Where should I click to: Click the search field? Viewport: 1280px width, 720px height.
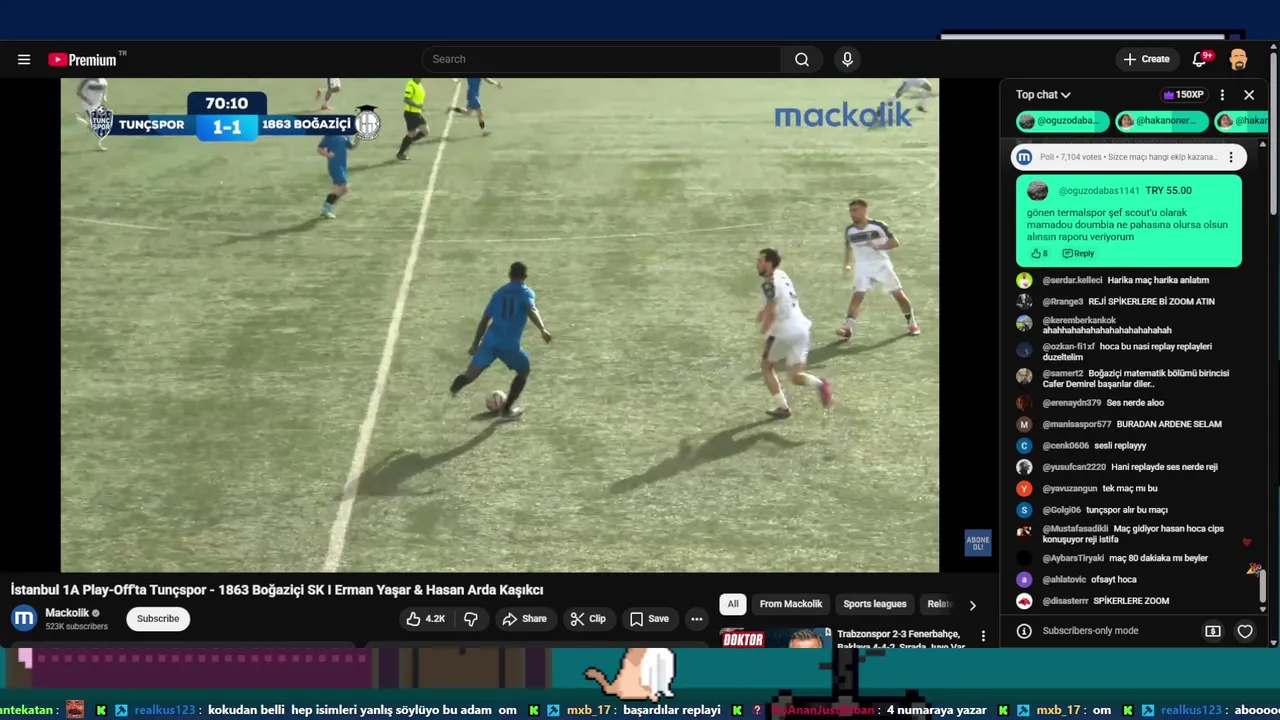[601, 59]
